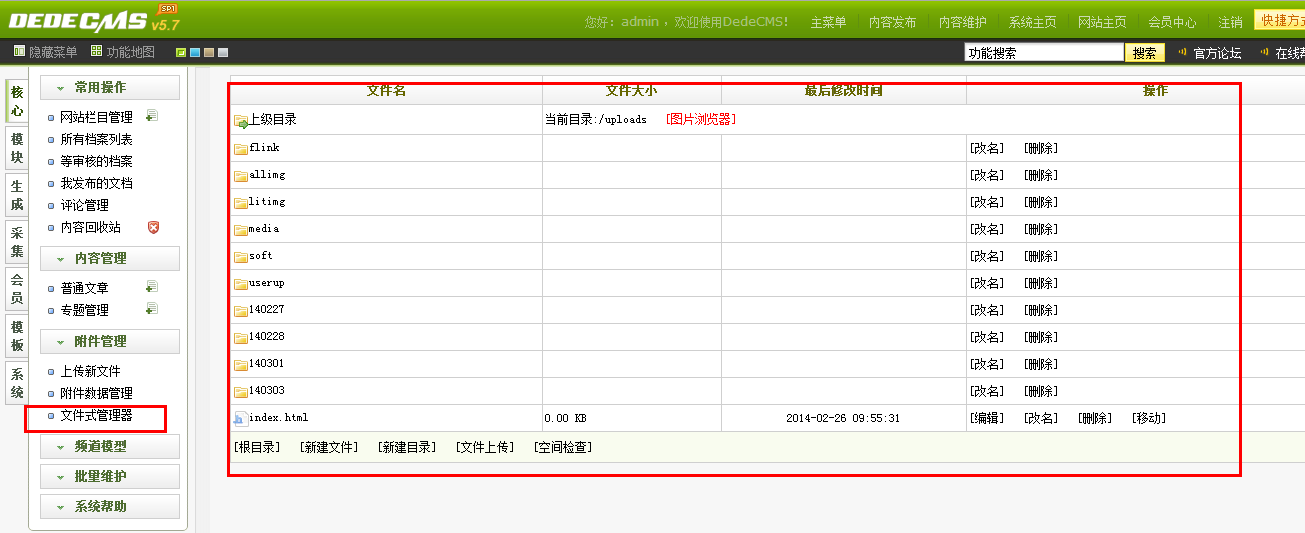The width and height of the screenshot is (1305, 533).
Task: Open 系统主页 in top navigation
Action: coord(1032,22)
